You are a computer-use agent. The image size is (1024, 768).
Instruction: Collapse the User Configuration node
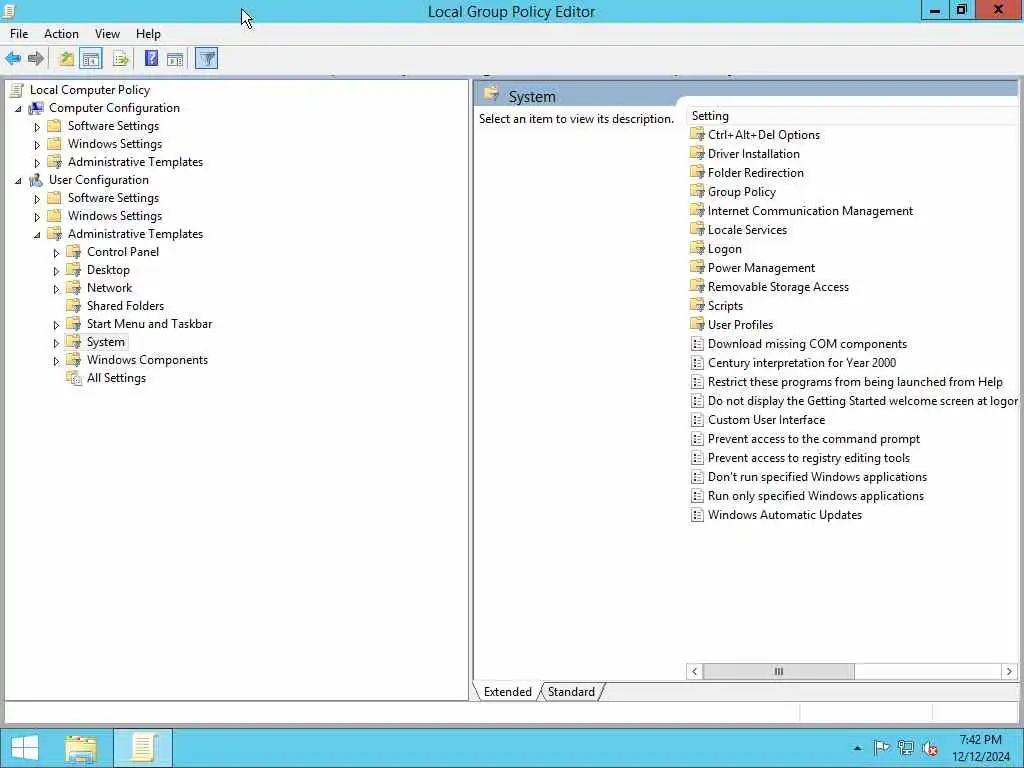(x=18, y=180)
